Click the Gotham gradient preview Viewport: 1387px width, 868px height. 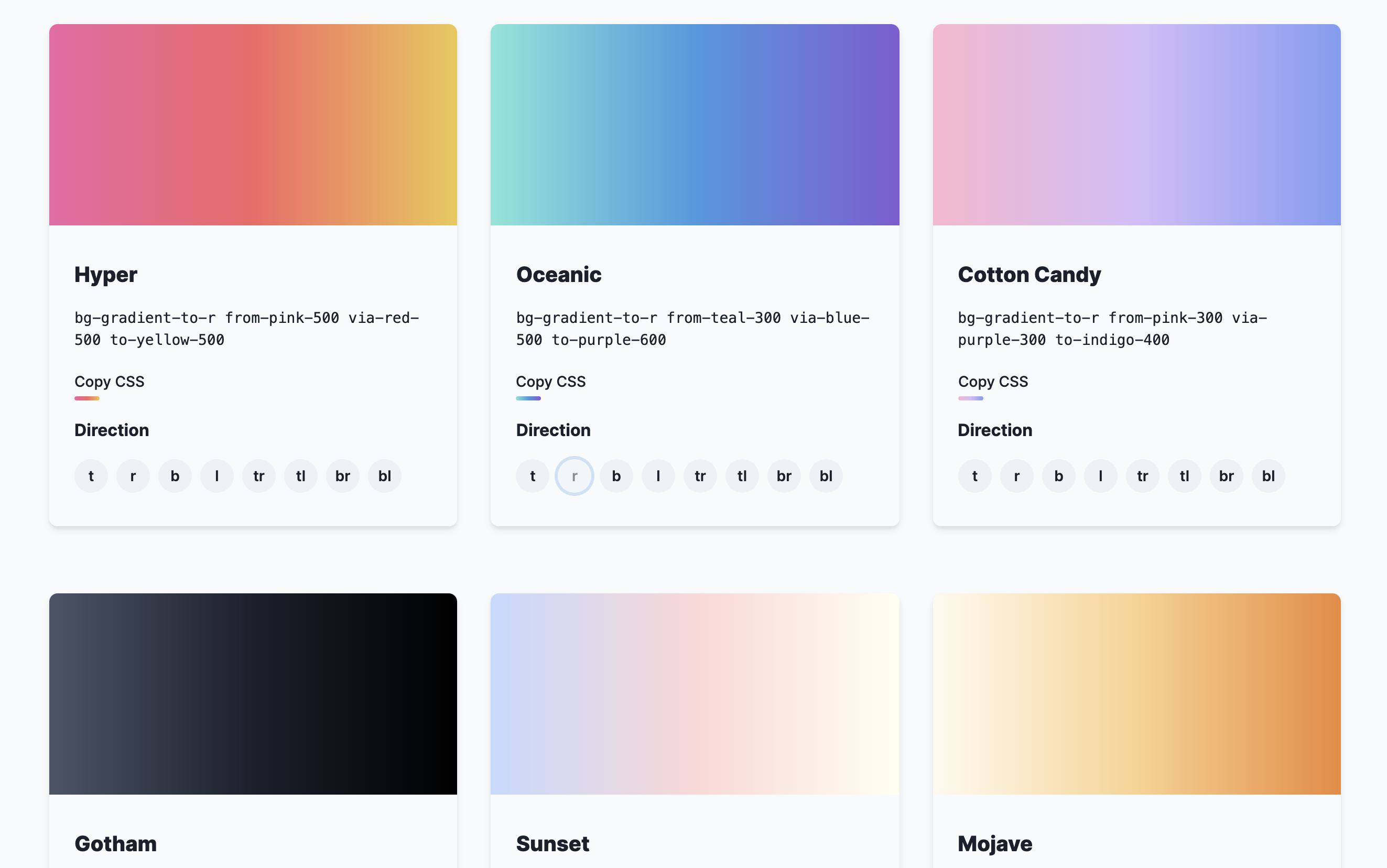[253, 693]
